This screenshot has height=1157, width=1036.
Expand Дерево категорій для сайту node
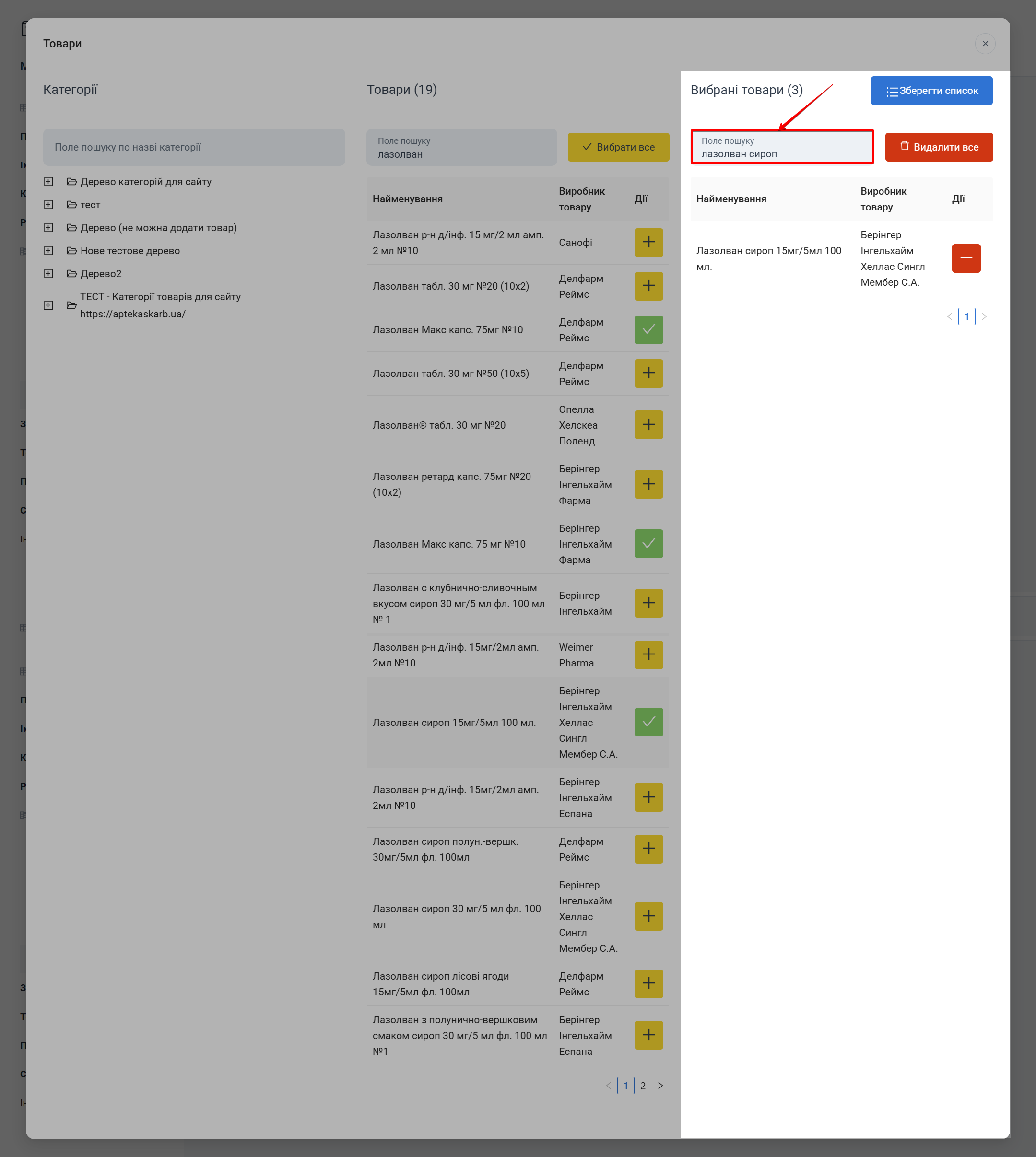[x=48, y=182]
